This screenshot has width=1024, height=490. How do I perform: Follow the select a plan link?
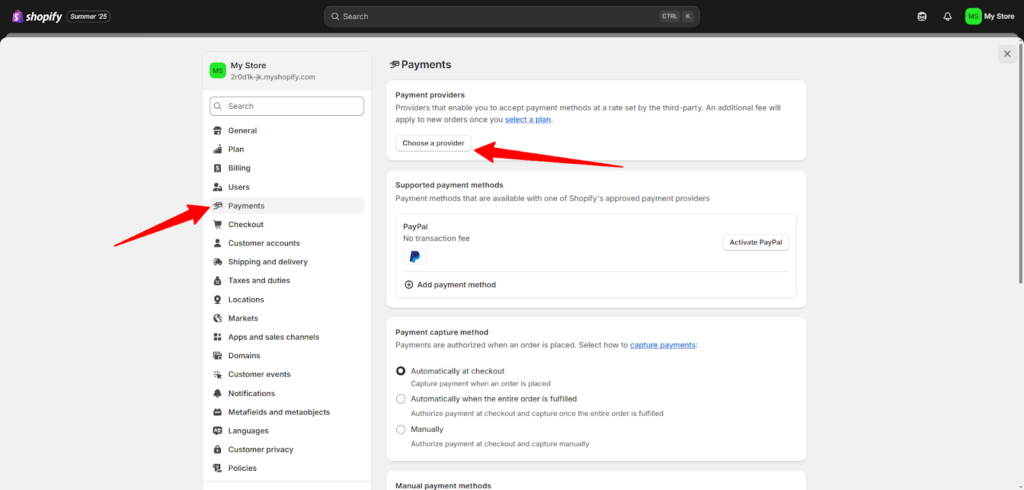pyautogui.click(x=527, y=120)
